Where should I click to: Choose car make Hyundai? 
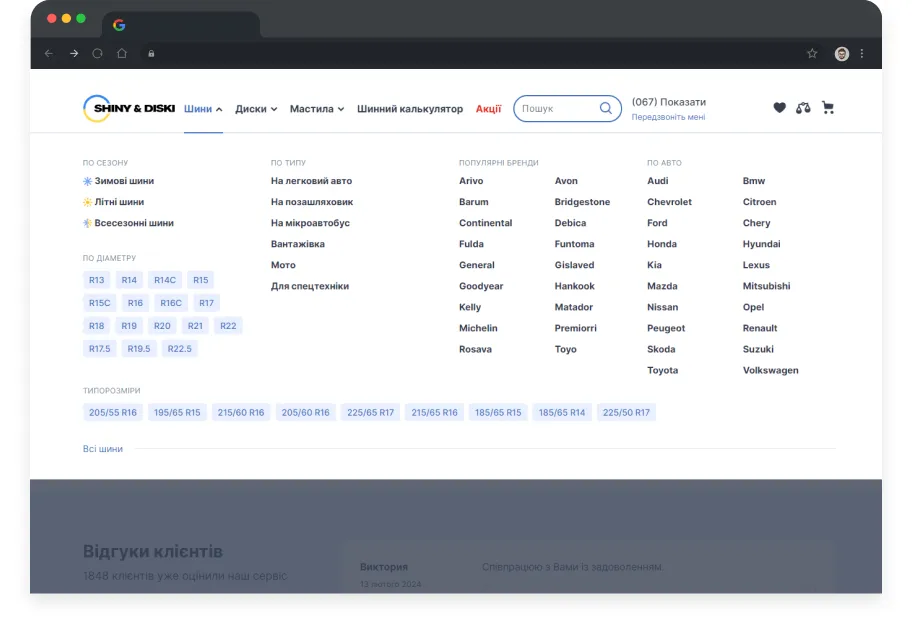pos(761,244)
